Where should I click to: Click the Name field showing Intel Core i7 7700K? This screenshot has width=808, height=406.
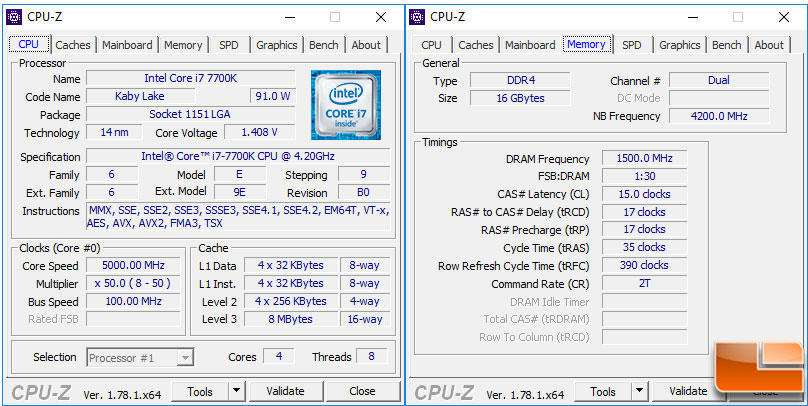point(191,78)
